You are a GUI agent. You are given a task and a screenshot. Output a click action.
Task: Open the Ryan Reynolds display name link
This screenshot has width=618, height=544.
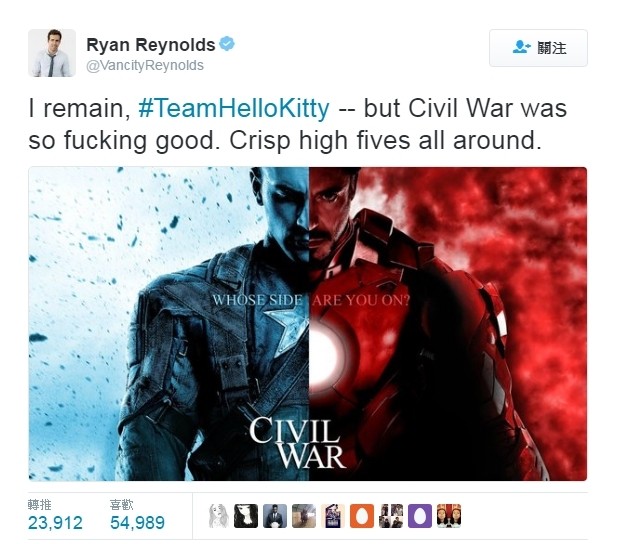click(x=151, y=45)
